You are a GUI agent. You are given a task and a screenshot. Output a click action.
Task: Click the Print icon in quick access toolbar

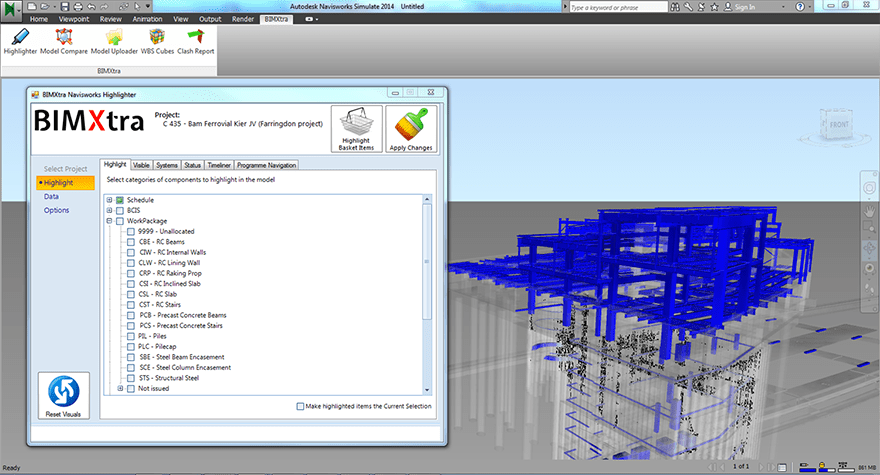(78, 7)
